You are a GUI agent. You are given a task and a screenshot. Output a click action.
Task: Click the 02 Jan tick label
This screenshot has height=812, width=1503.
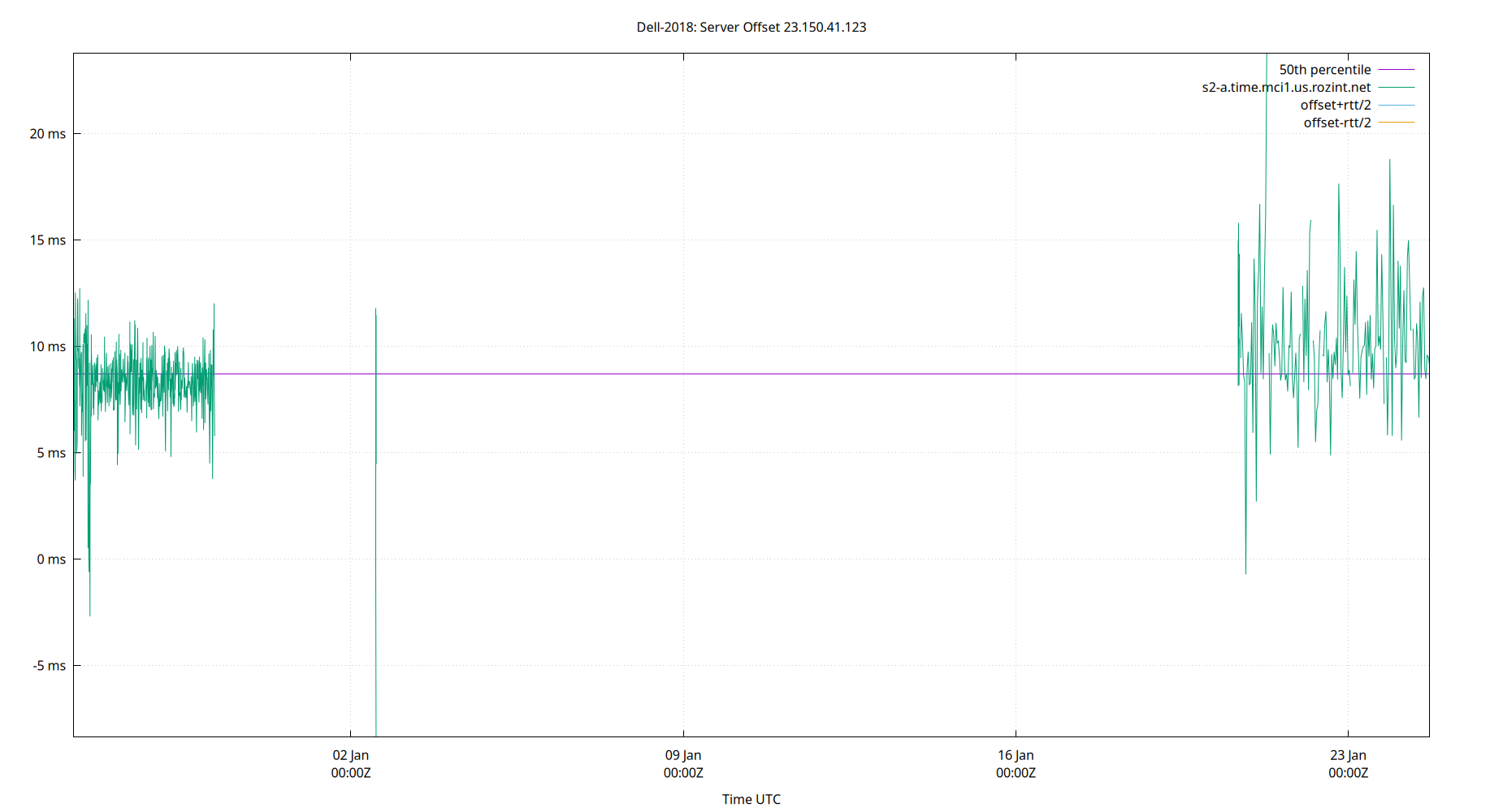coord(349,754)
